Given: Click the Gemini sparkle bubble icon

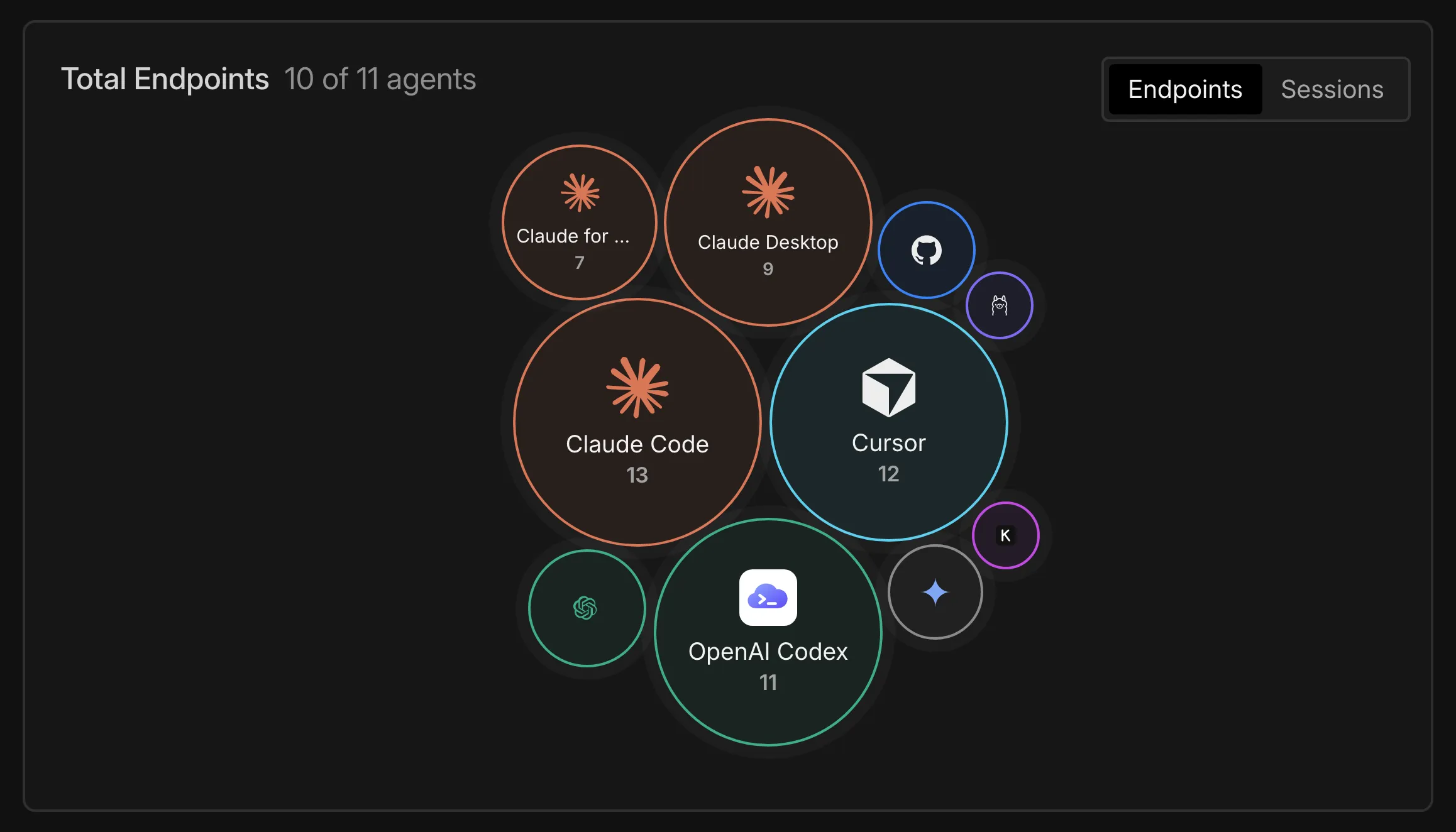Looking at the screenshot, I should [935, 592].
